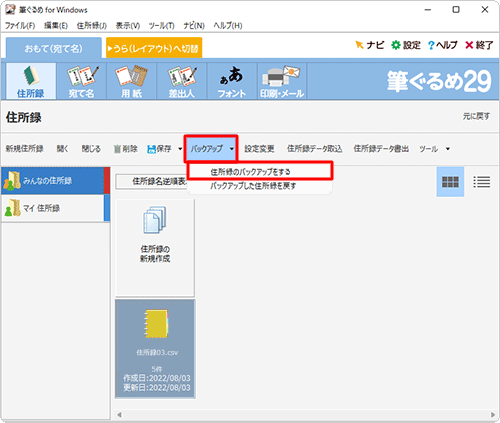The width and height of the screenshot is (500, 423).
Task: Select the 住所録 address book icon in ribbon
Action: click(31, 81)
